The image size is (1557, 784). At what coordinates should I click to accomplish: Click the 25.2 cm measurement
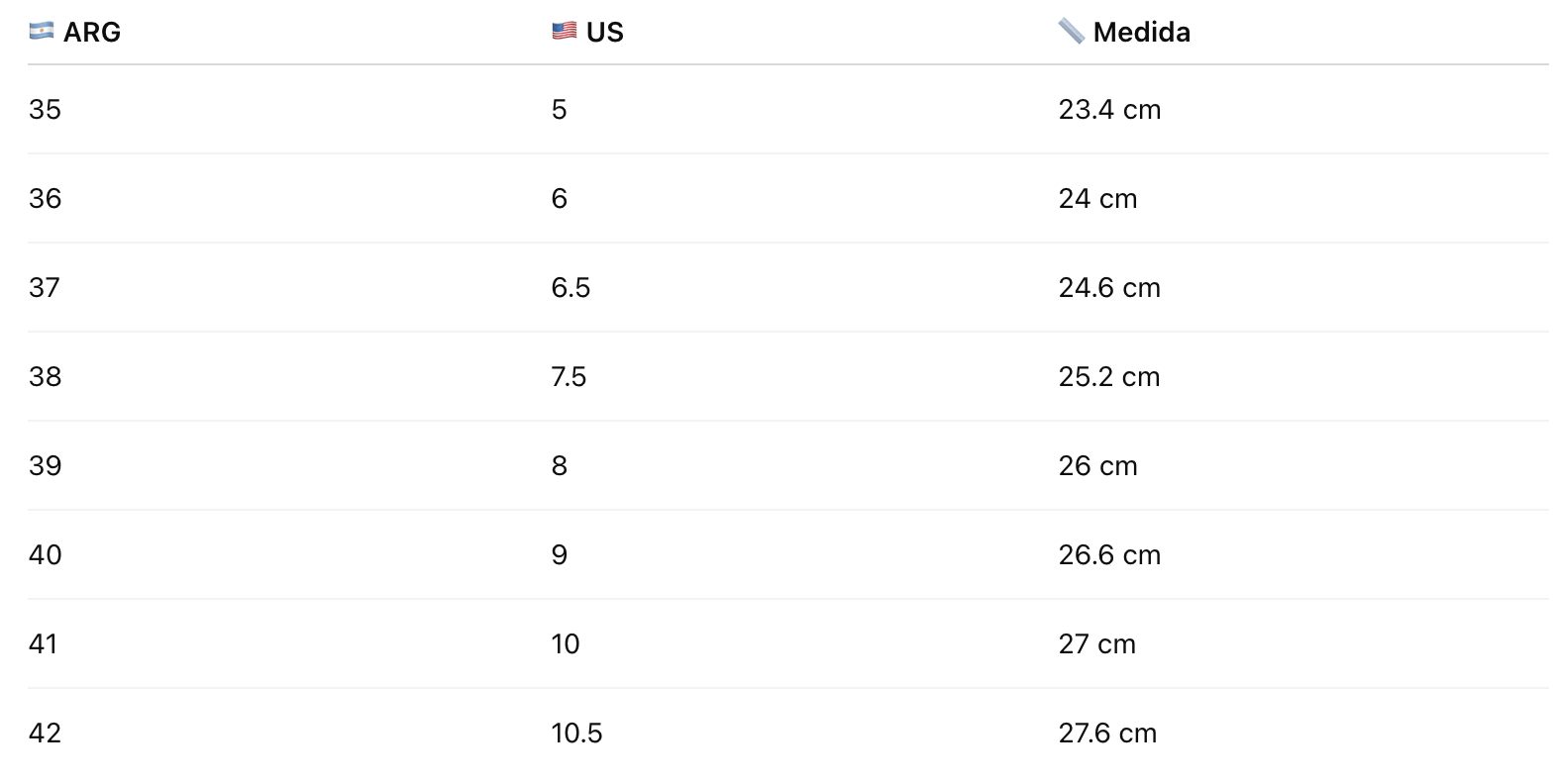(1109, 376)
